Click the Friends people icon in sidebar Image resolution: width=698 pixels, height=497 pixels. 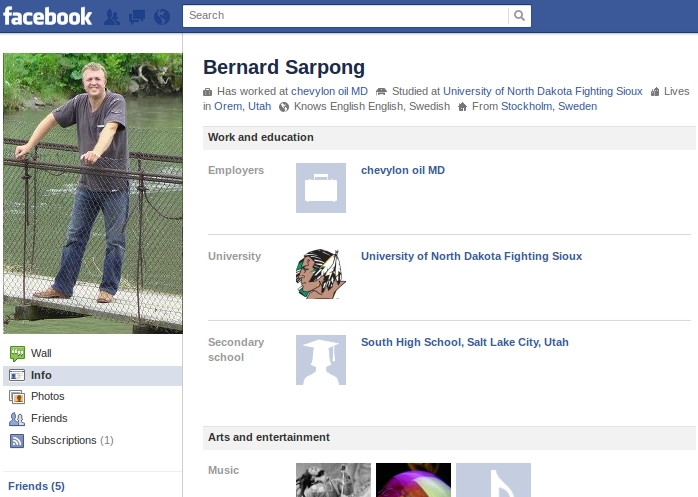pos(17,419)
